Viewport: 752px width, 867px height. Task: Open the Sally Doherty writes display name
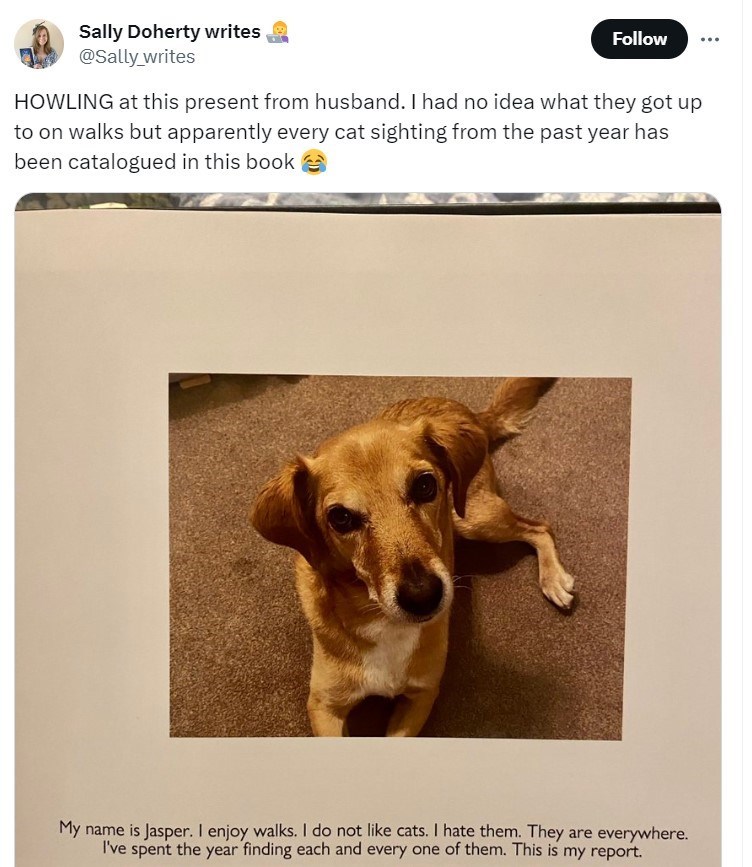[169, 32]
